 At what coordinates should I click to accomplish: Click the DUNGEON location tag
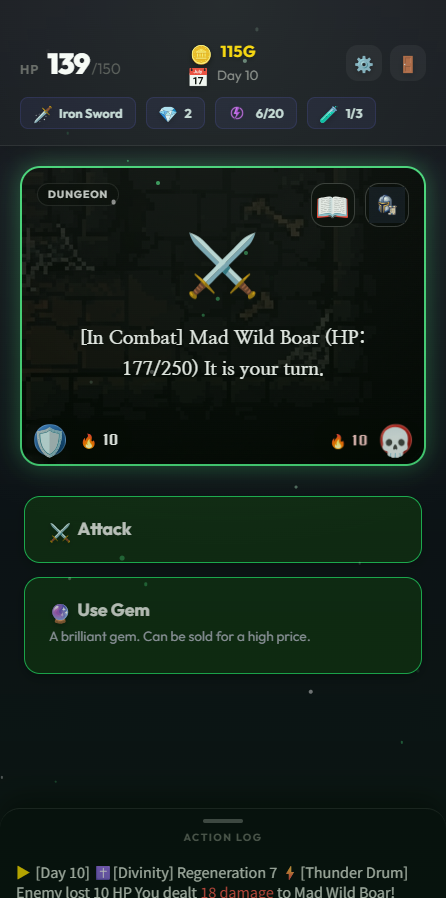(78, 194)
